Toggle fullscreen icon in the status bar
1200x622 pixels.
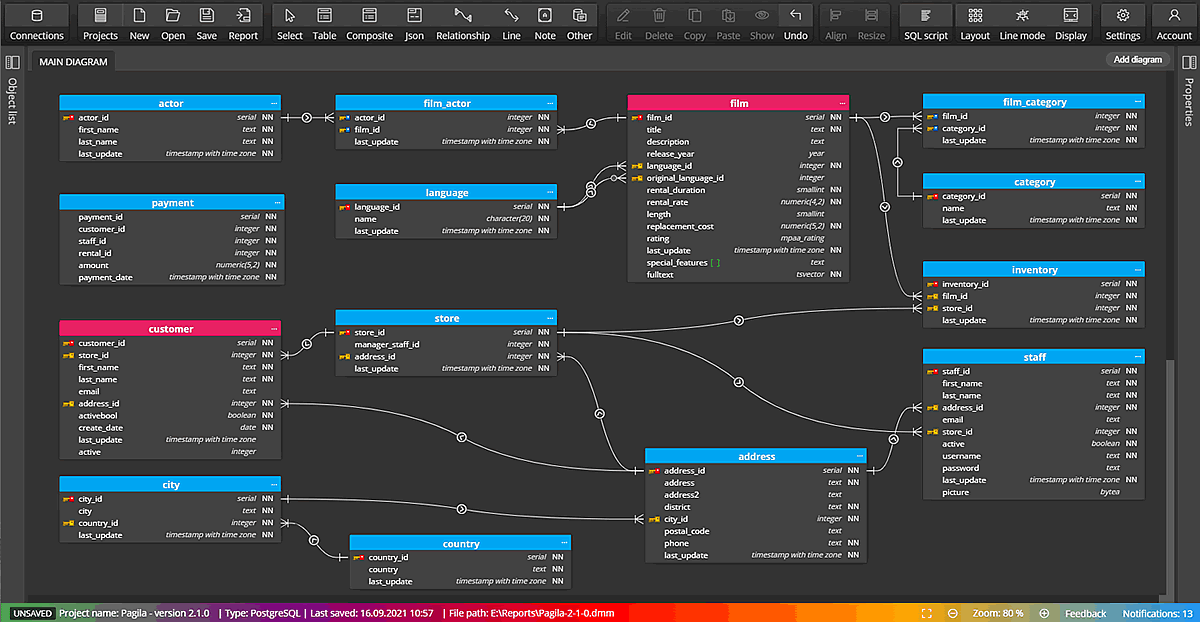coord(926,613)
